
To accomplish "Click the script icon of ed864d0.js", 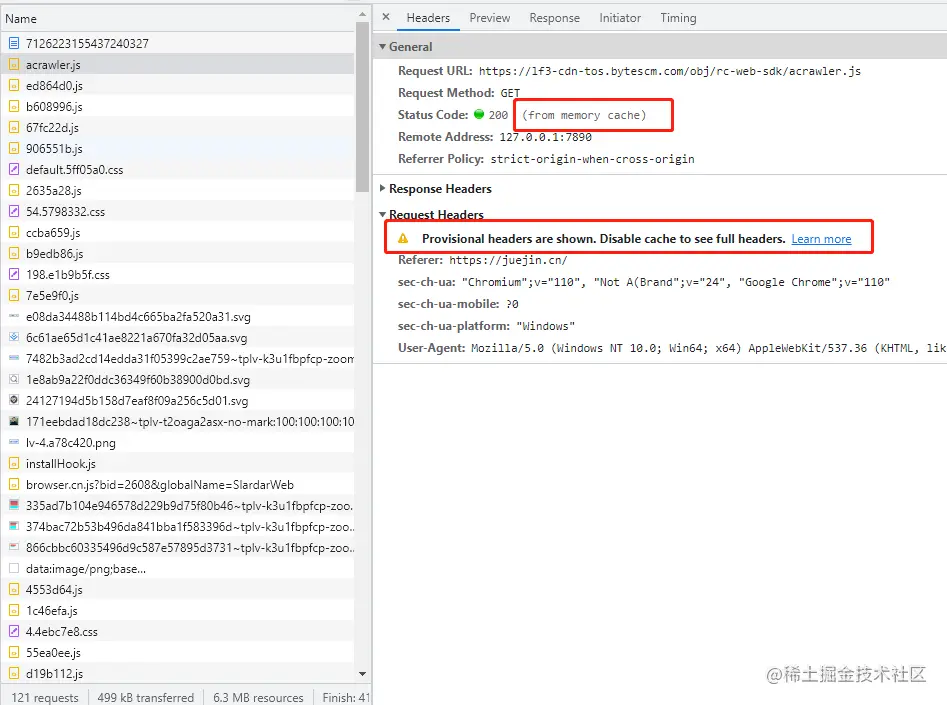I will point(14,86).
